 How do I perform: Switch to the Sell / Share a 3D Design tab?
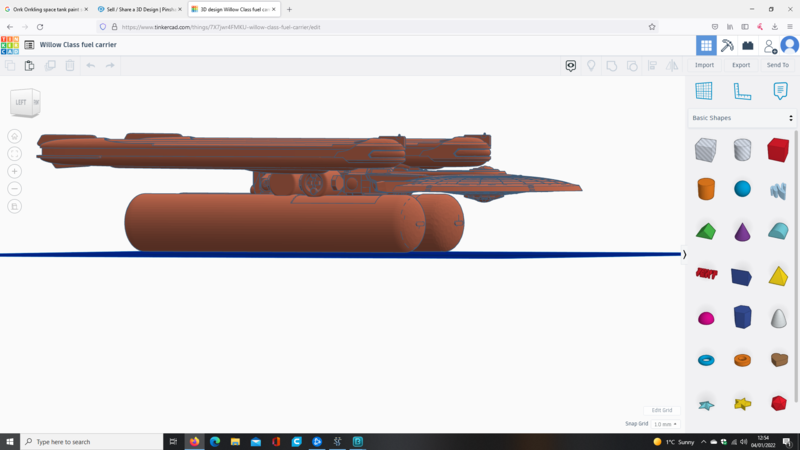tap(139, 9)
